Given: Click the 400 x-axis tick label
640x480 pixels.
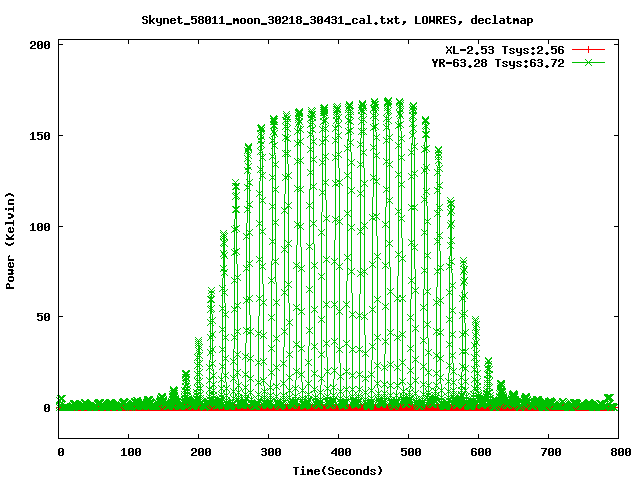Looking at the screenshot, I should point(341,452).
